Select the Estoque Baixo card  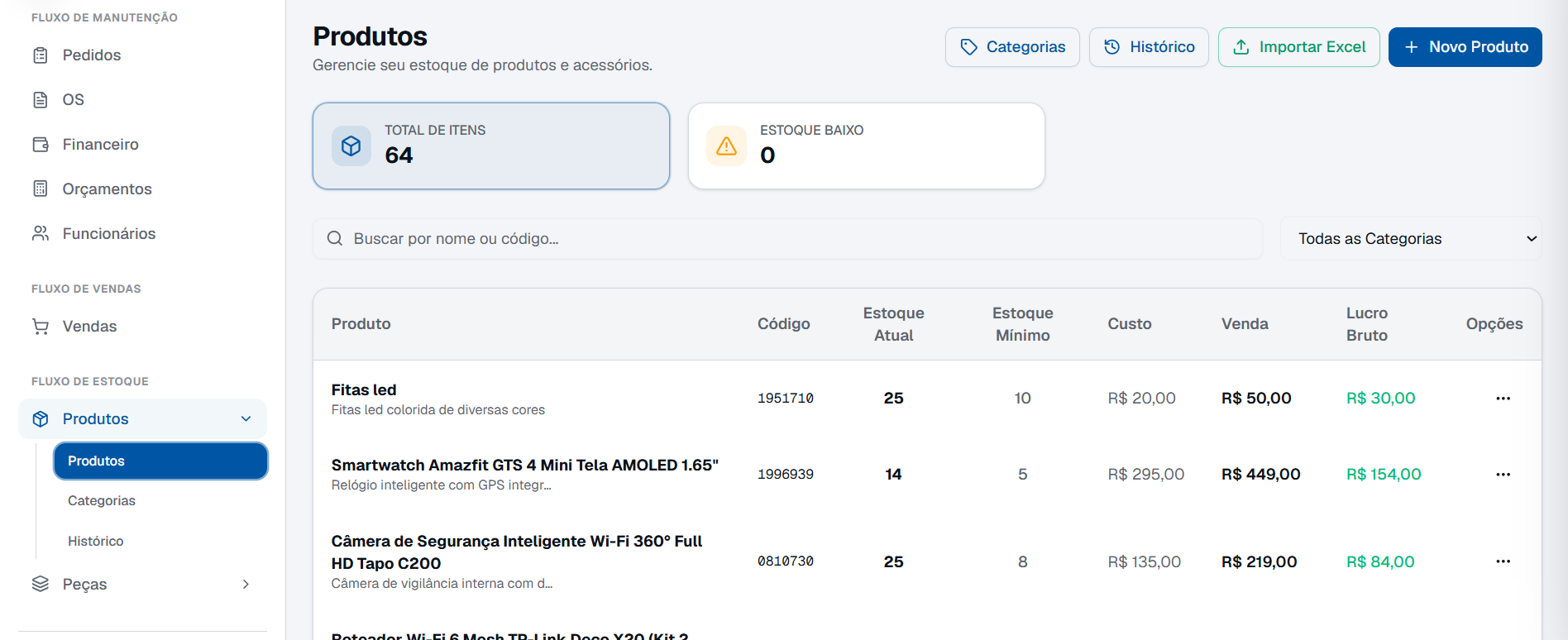(867, 146)
